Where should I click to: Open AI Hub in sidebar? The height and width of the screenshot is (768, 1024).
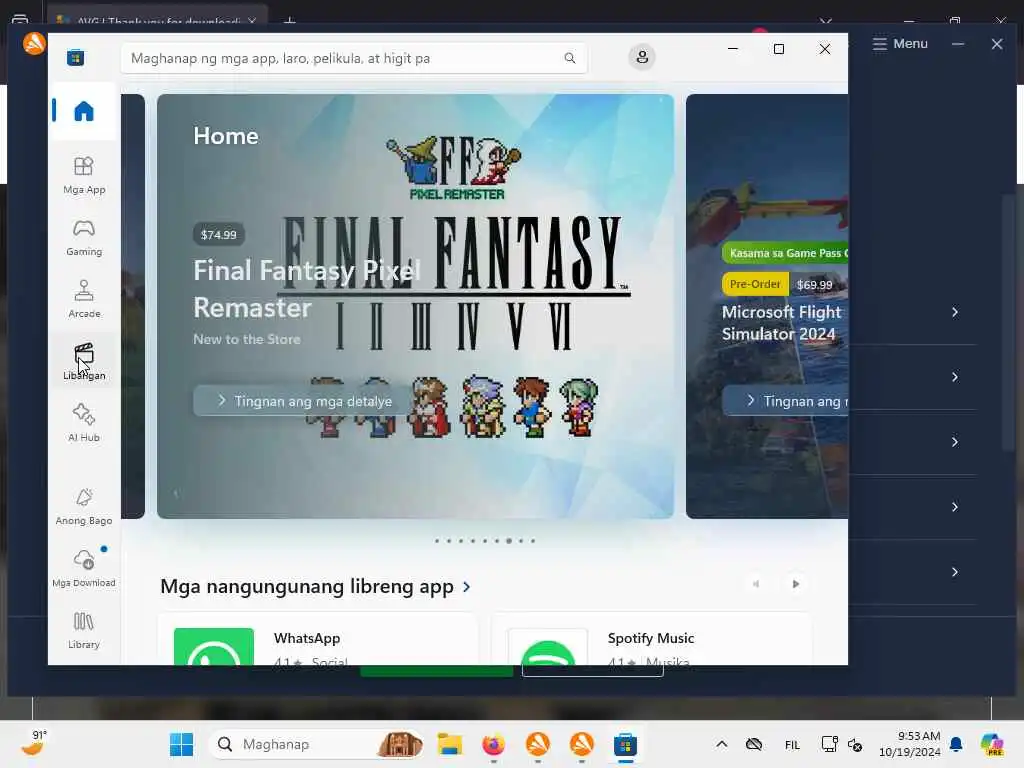[x=84, y=423]
